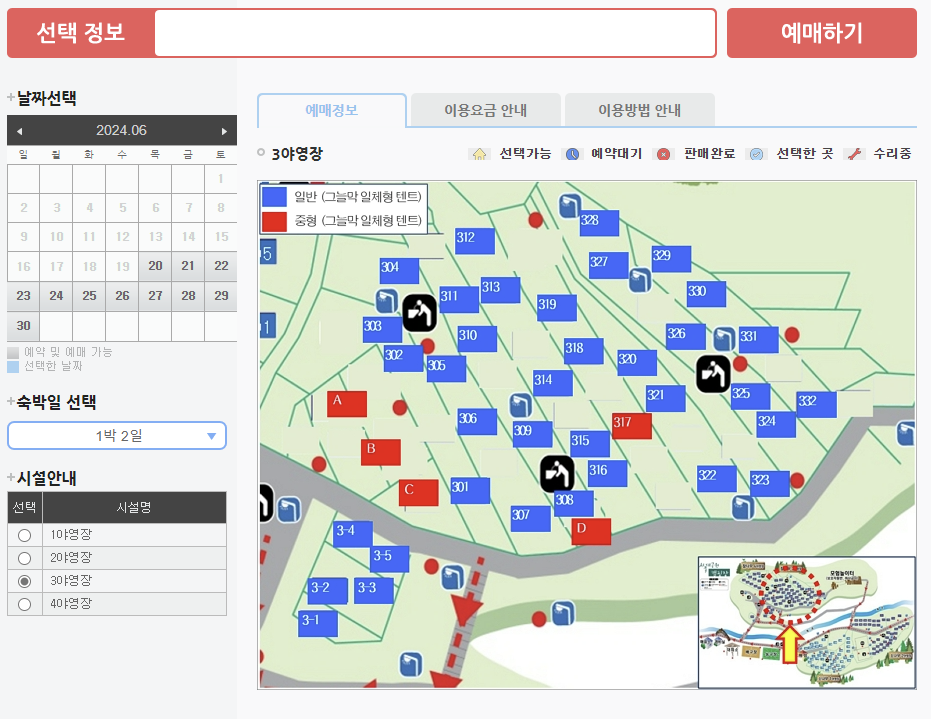931x719 pixels.
Task: Select campsite 3-5 on the map
Action: (x=390, y=559)
